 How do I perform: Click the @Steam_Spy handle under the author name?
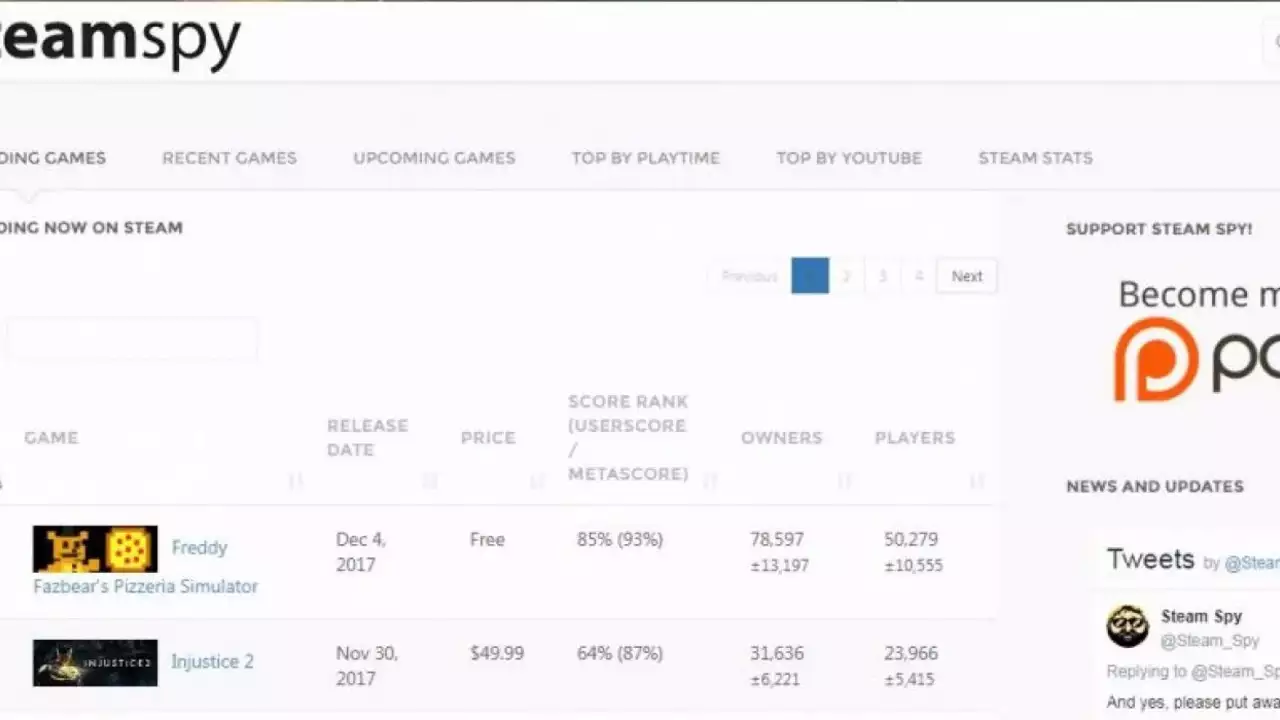tap(1210, 641)
